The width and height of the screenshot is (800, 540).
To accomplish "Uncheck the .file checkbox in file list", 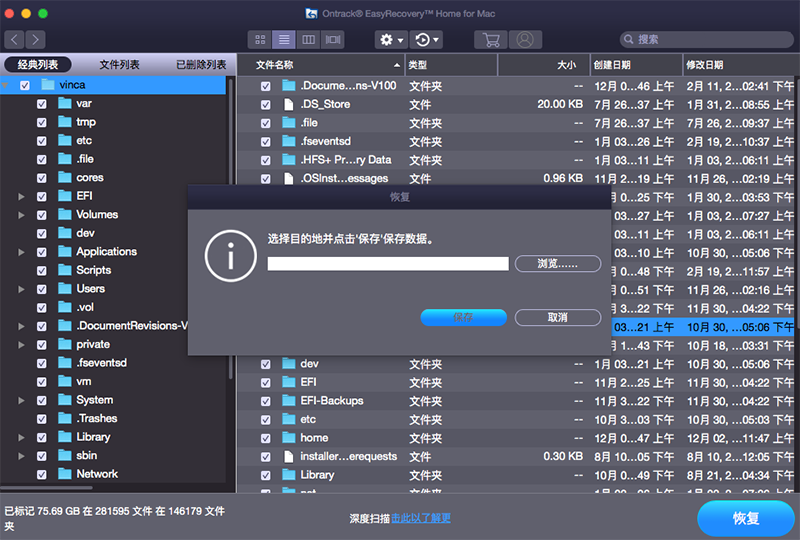I will (x=266, y=123).
